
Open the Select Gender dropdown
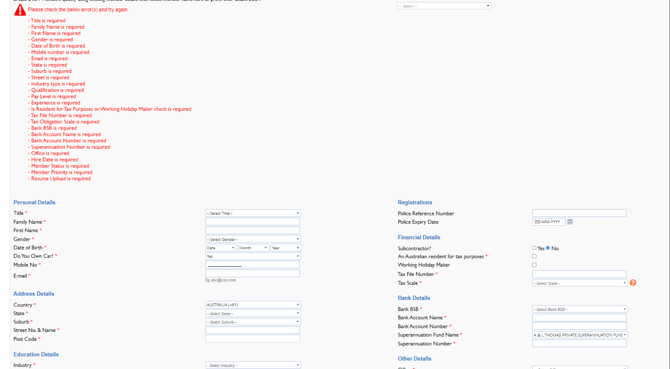[253, 239]
